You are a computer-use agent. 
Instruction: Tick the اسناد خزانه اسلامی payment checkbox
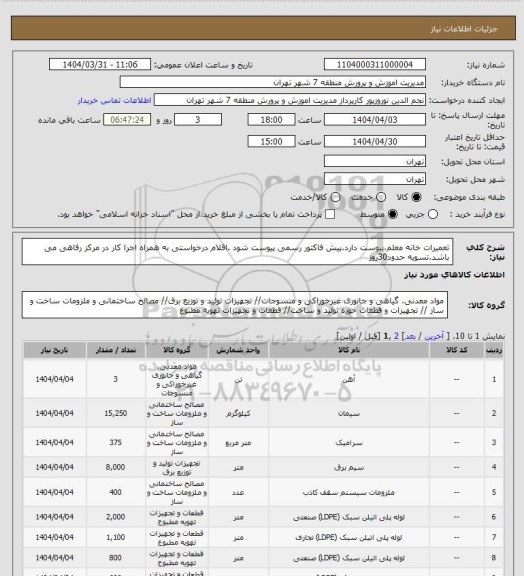click(x=330, y=214)
